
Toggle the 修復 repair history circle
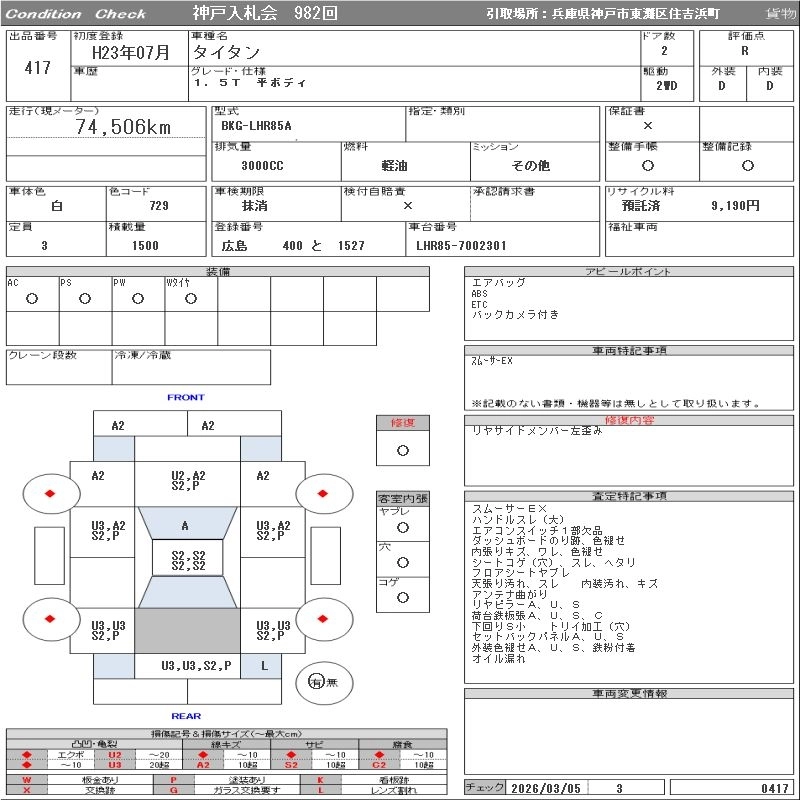[x=402, y=450]
